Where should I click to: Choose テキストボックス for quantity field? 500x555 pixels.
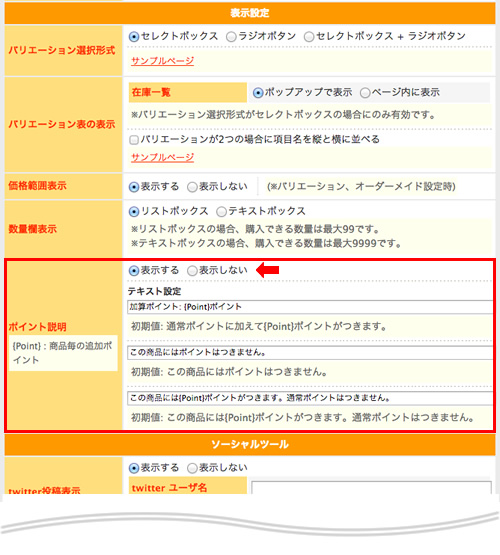tap(222, 212)
